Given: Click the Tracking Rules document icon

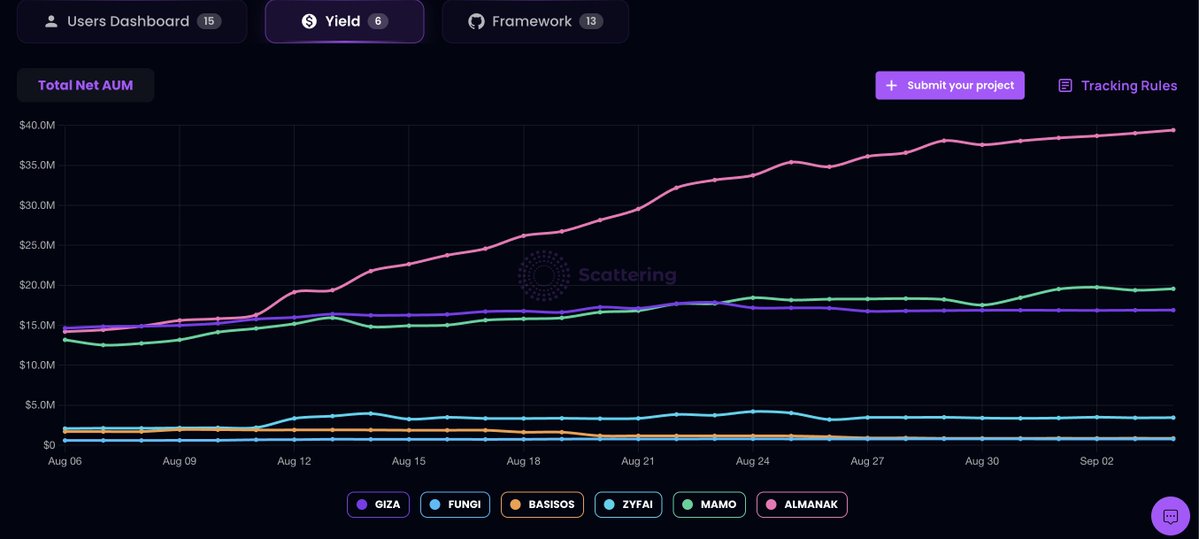Looking at the screenshot, I should (x=1065, y=86).
